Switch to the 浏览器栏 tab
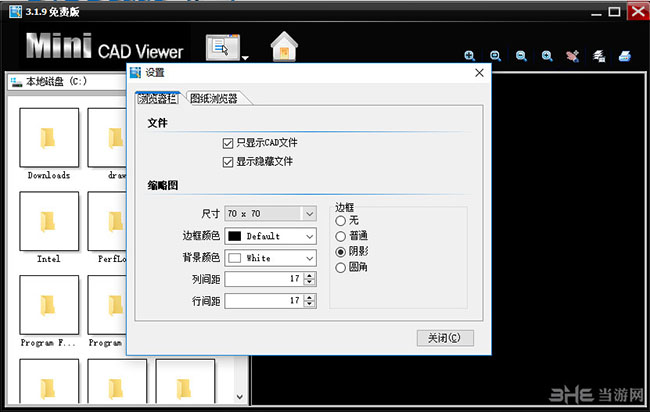The width and height of the screenshot is (650, 412). coord(158,99)
